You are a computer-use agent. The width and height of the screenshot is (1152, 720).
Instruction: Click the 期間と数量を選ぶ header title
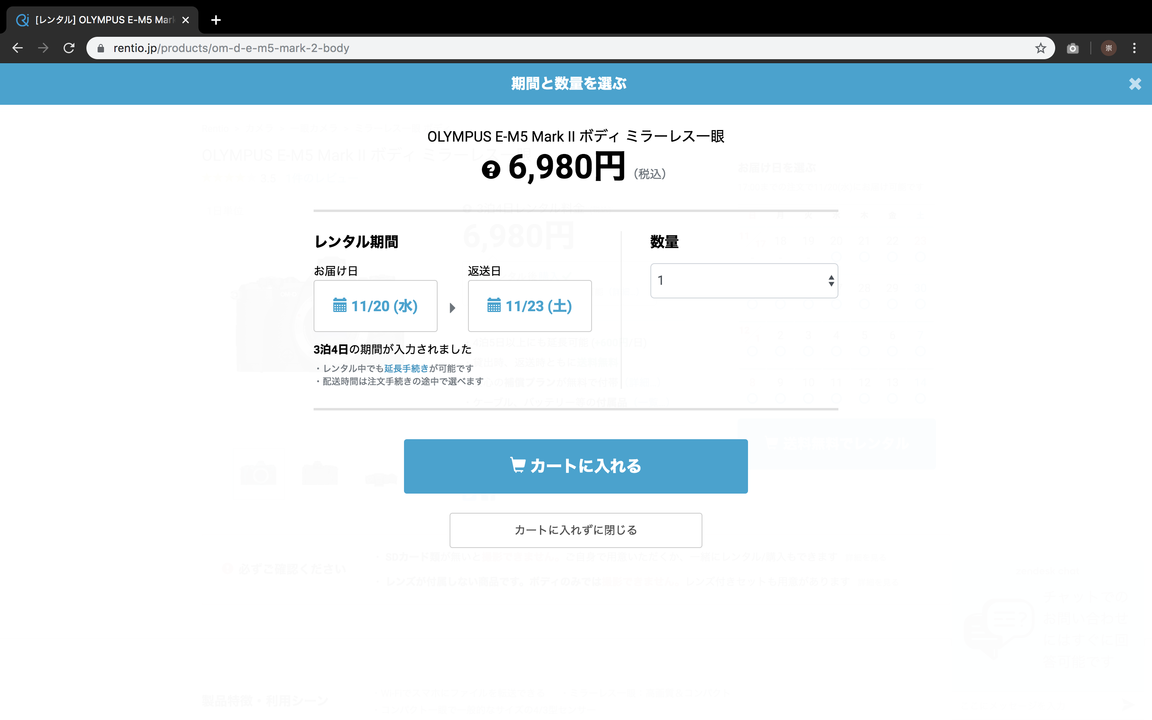(x=569, y=84)
